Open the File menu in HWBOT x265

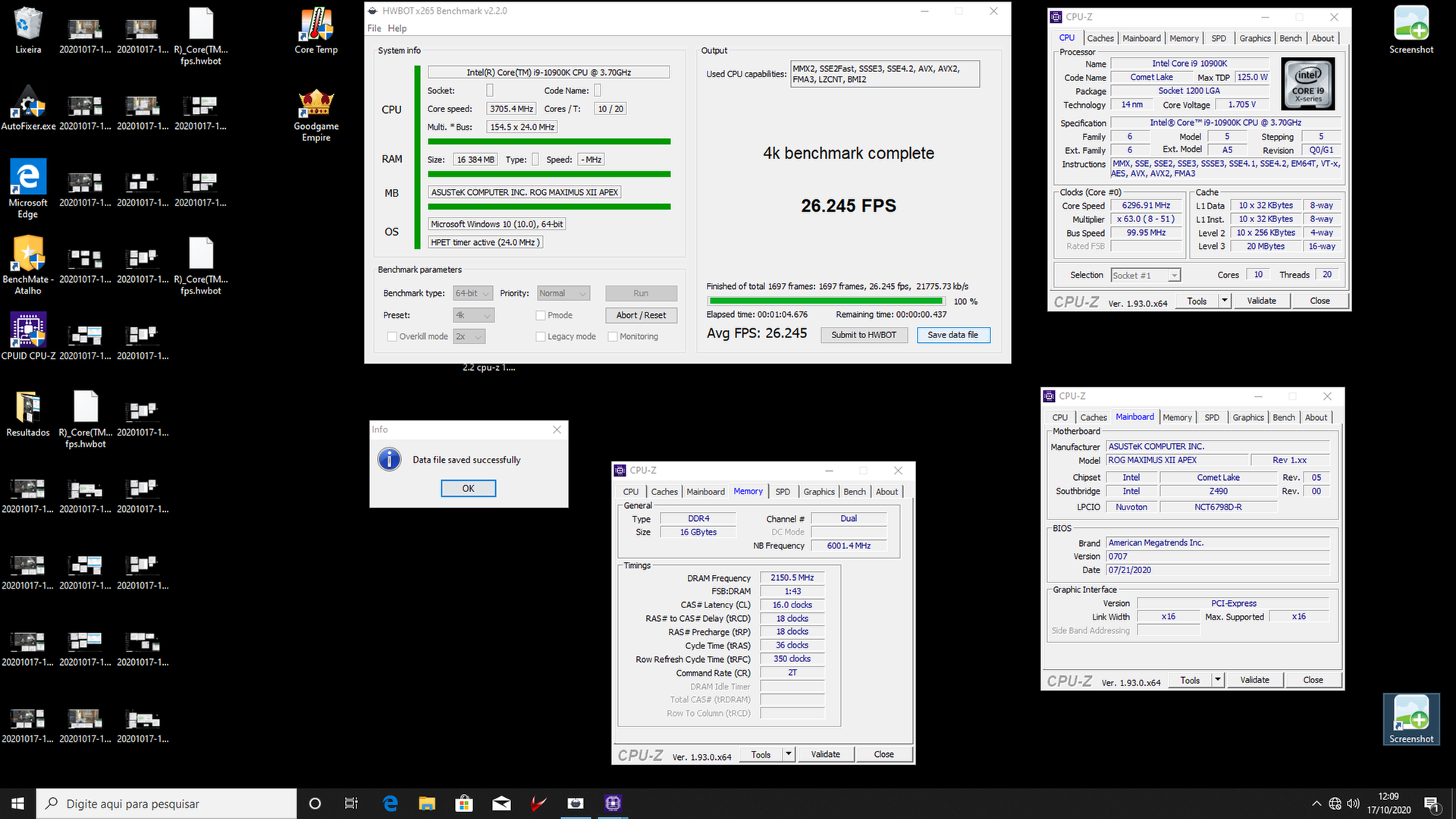[x=374, y=28]
